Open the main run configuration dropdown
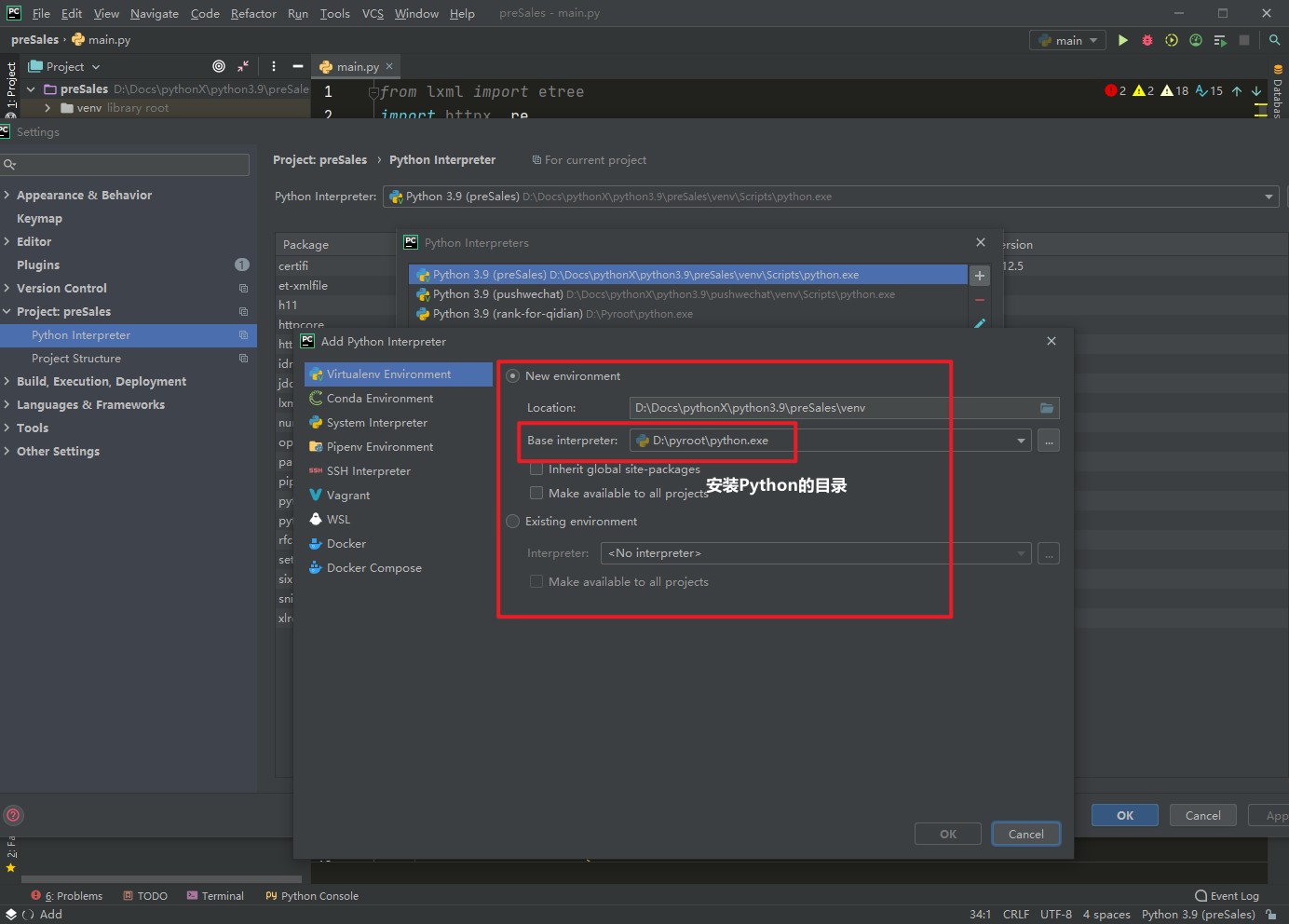 (x=1068, y=40)
